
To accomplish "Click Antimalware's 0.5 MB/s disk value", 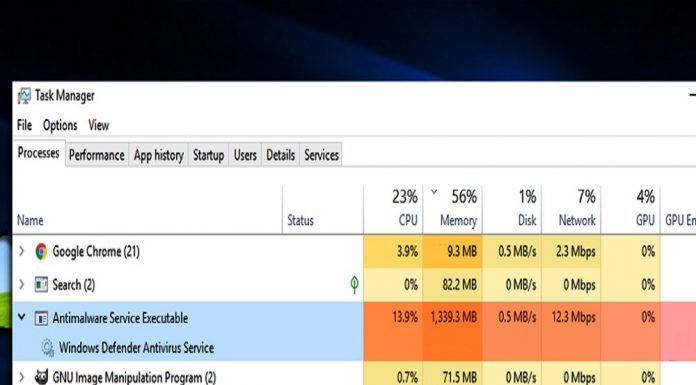I will (x=517, y=317).
